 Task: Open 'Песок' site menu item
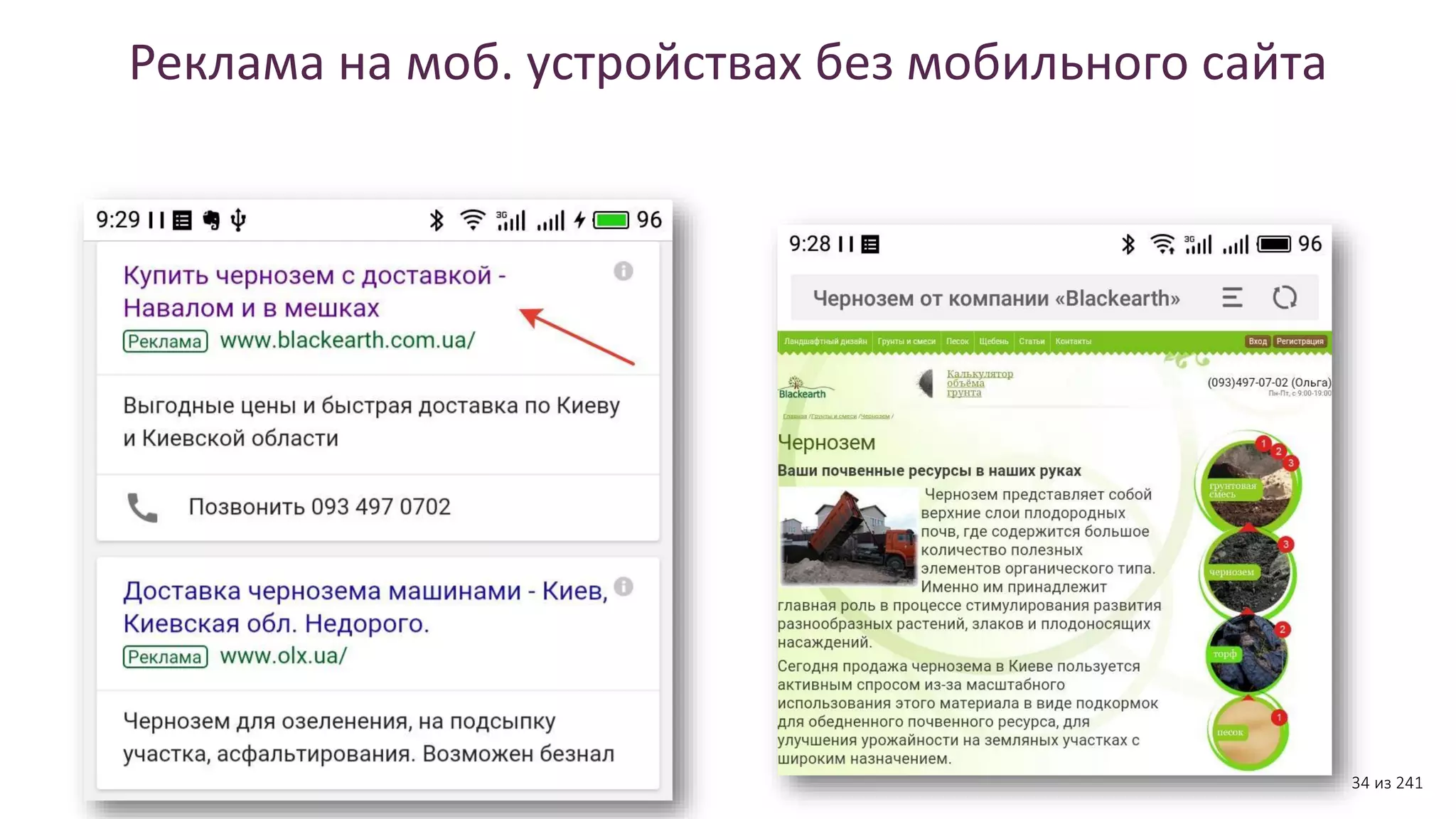pos(958,341)
